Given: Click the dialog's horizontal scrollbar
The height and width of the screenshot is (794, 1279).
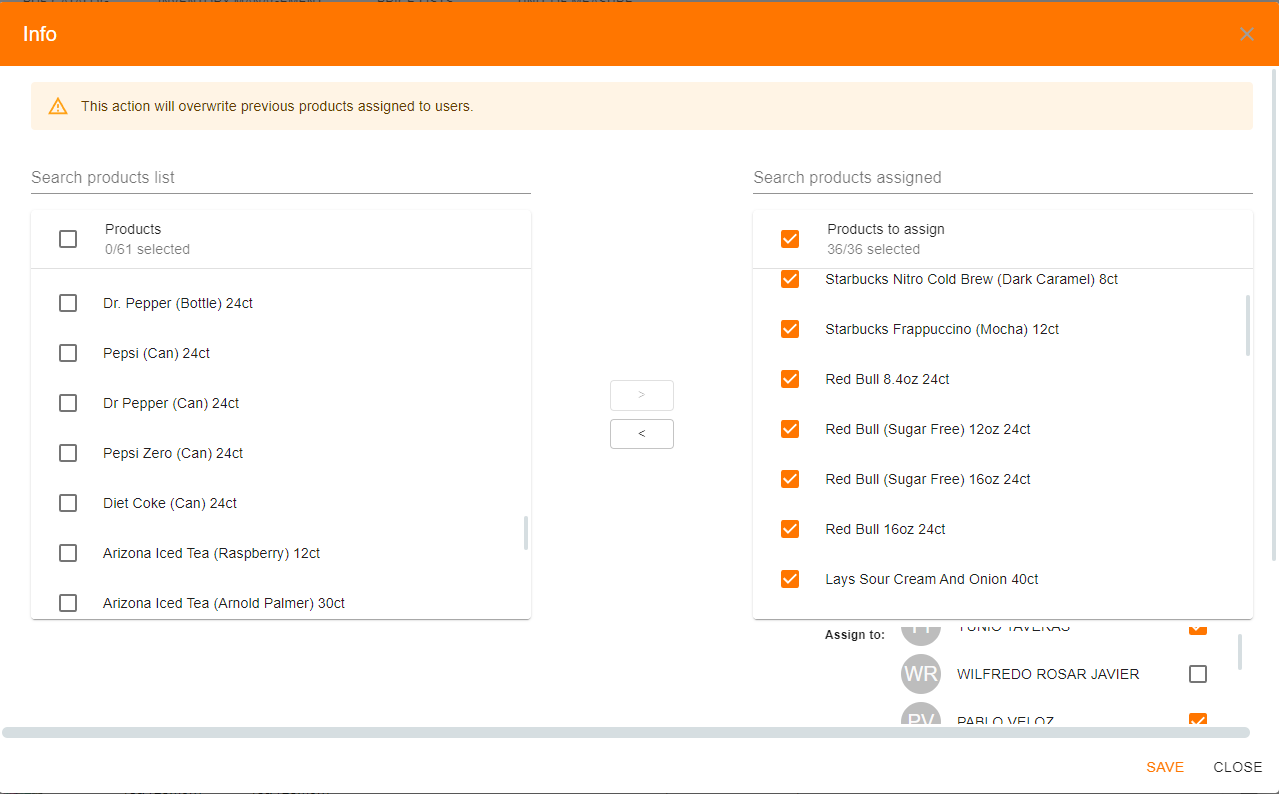Looking at the screenshot, I should (626, 733).
